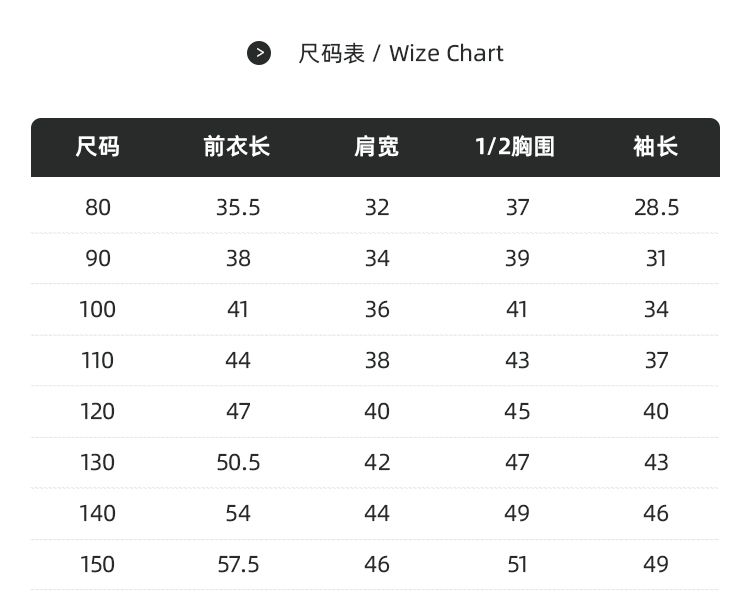The width and height of the screenshot is (750, 594).
Task: Click the 35.5 front length value
Action: point(238,208)
